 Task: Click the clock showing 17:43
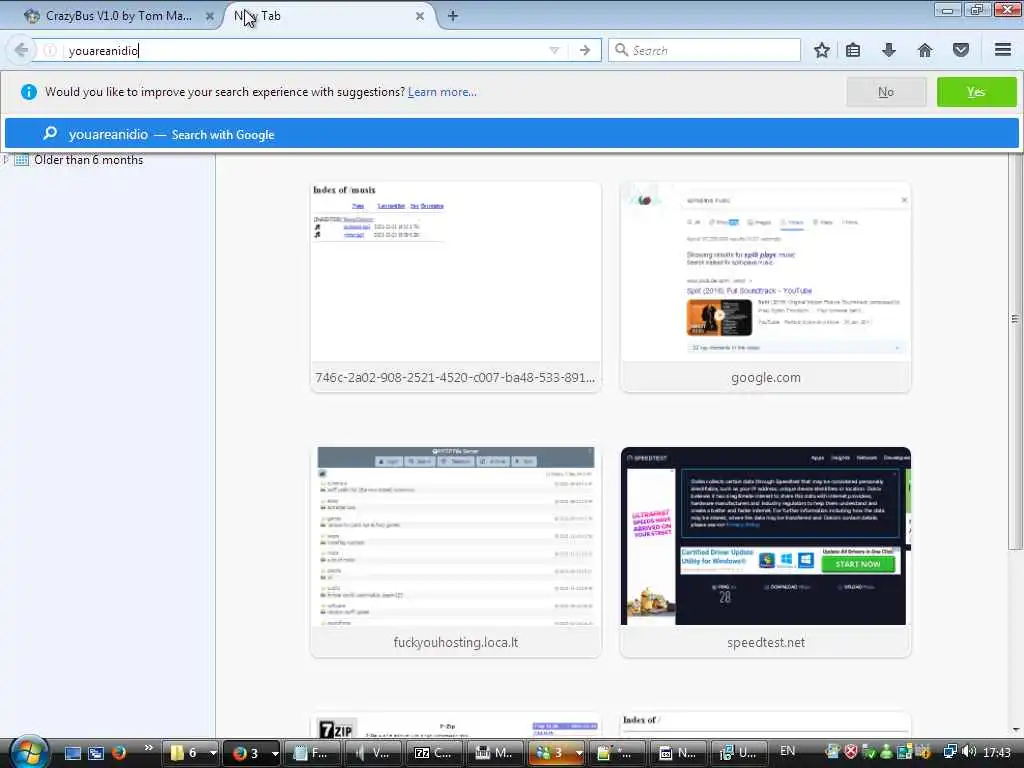click(997, 752)
